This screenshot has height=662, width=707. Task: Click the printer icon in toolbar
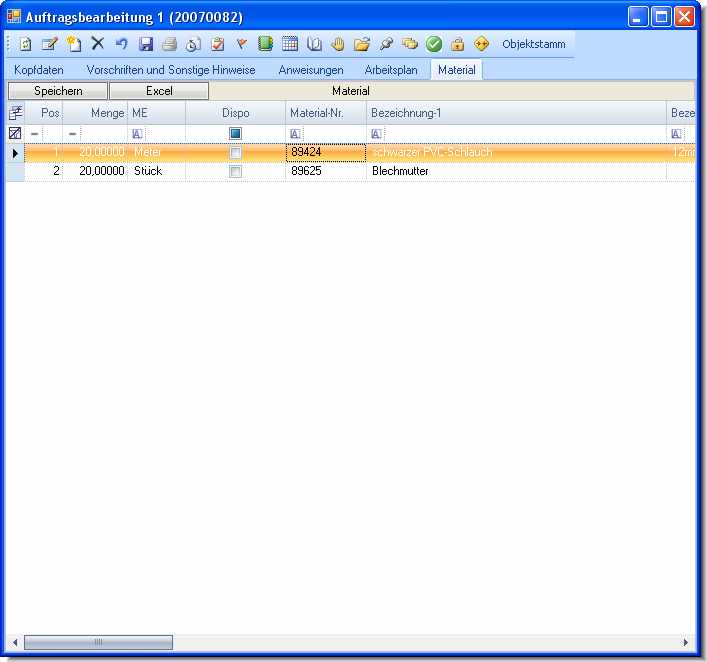[x=170, y=44]
